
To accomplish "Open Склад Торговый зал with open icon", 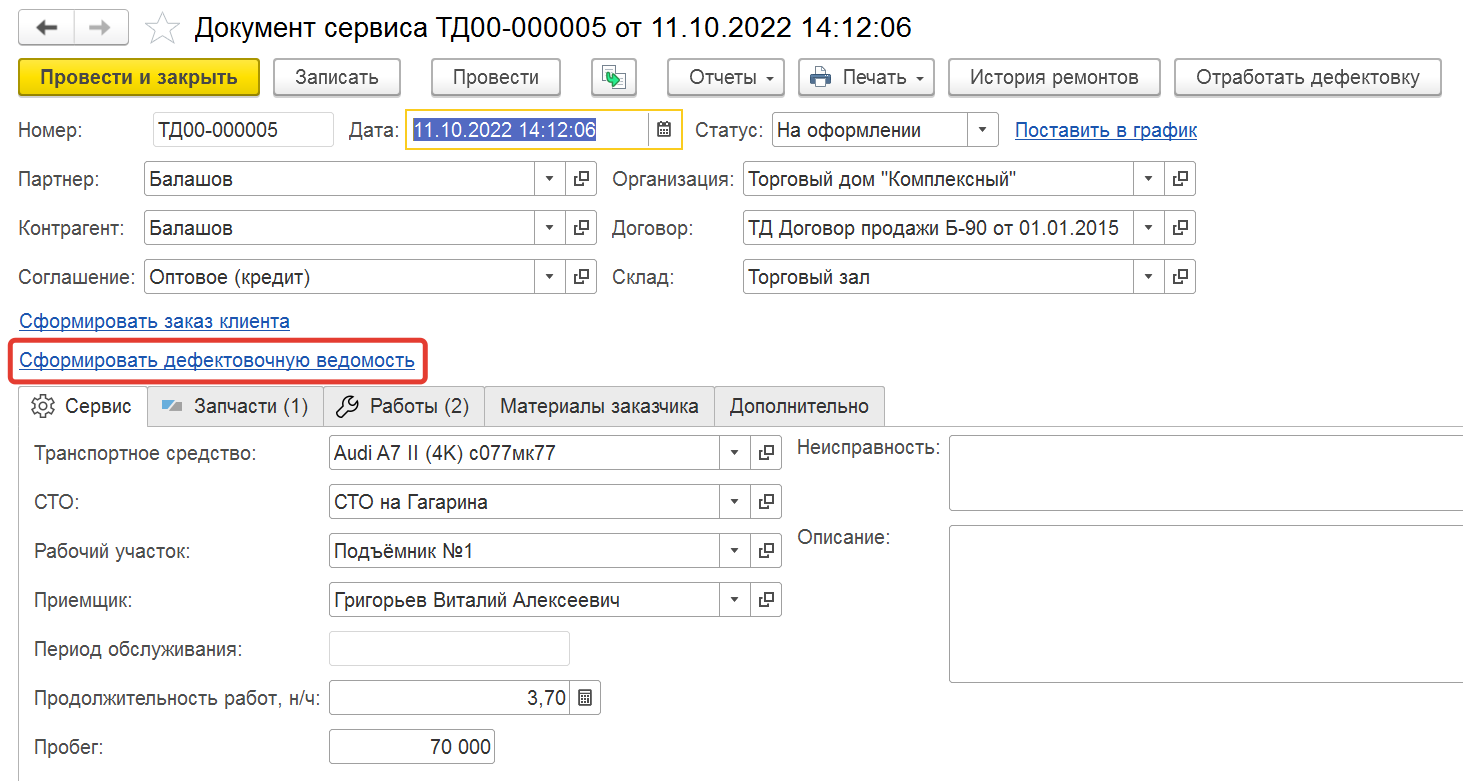I will point(1180,277).
